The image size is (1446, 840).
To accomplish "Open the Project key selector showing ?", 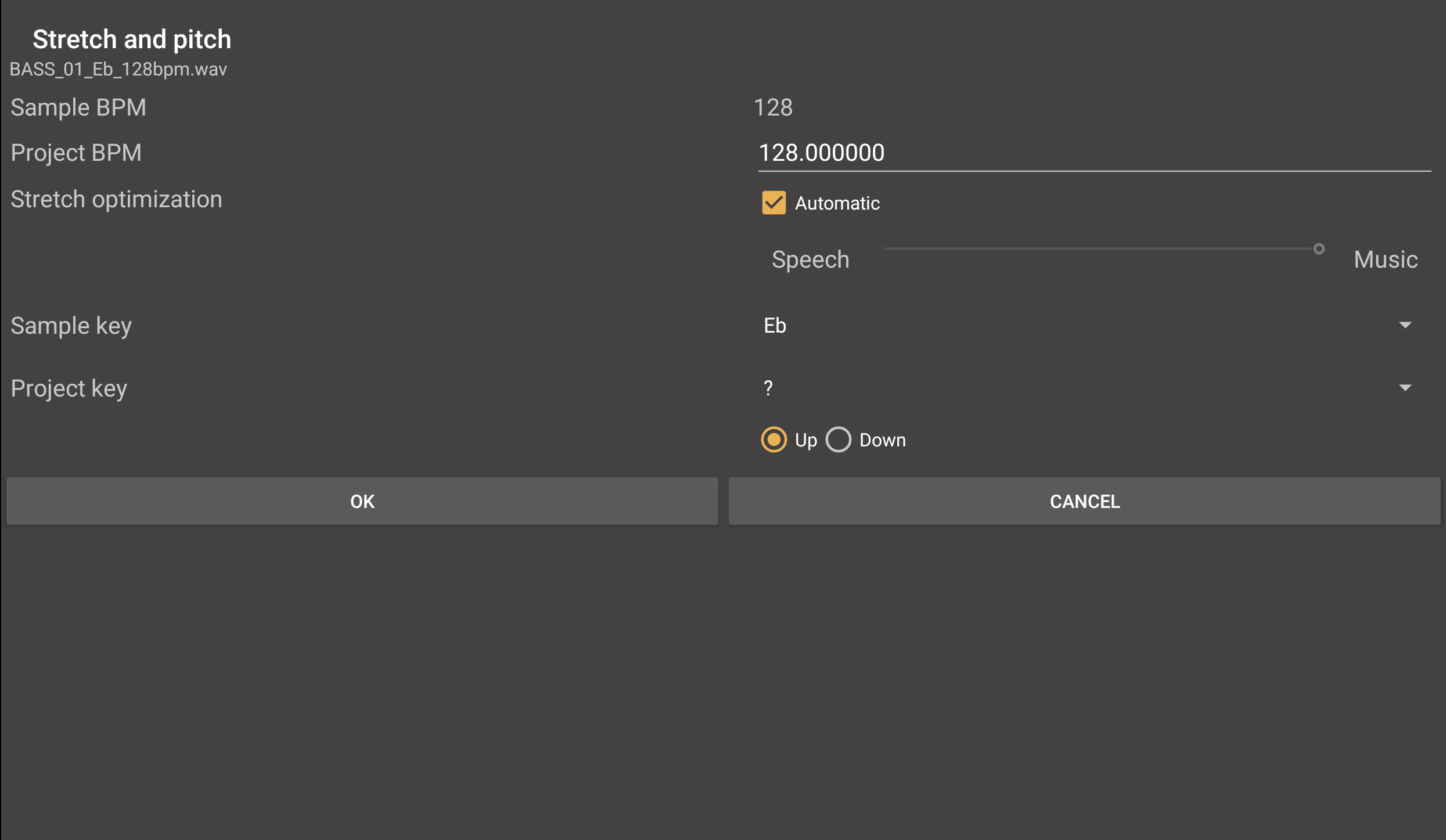I will [x=1080, y=388].
